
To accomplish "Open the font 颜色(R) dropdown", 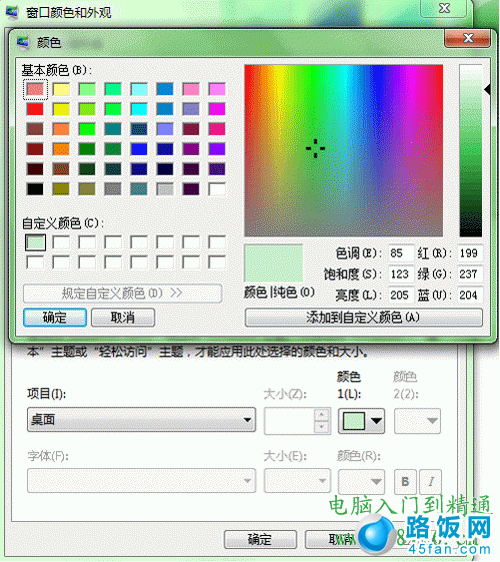I will tap(361, 481).
